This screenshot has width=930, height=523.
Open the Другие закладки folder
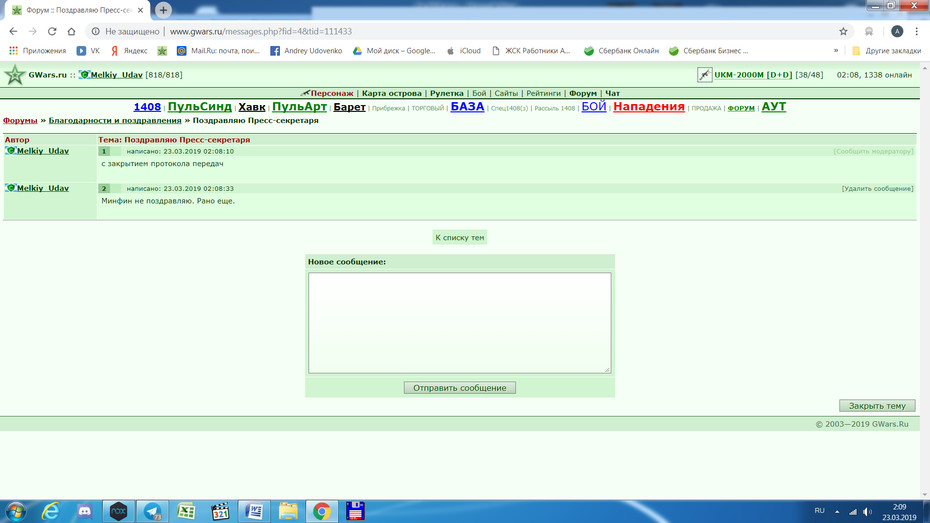(x=886, y=51)
